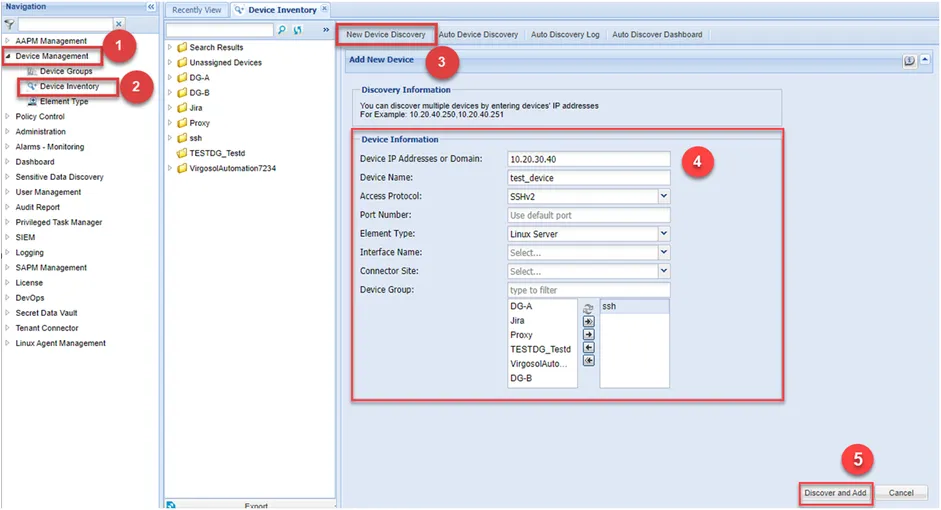Click the filter funnel icon in Navigation
This screenshot has width=941, height=510.
tap(10, 24)
